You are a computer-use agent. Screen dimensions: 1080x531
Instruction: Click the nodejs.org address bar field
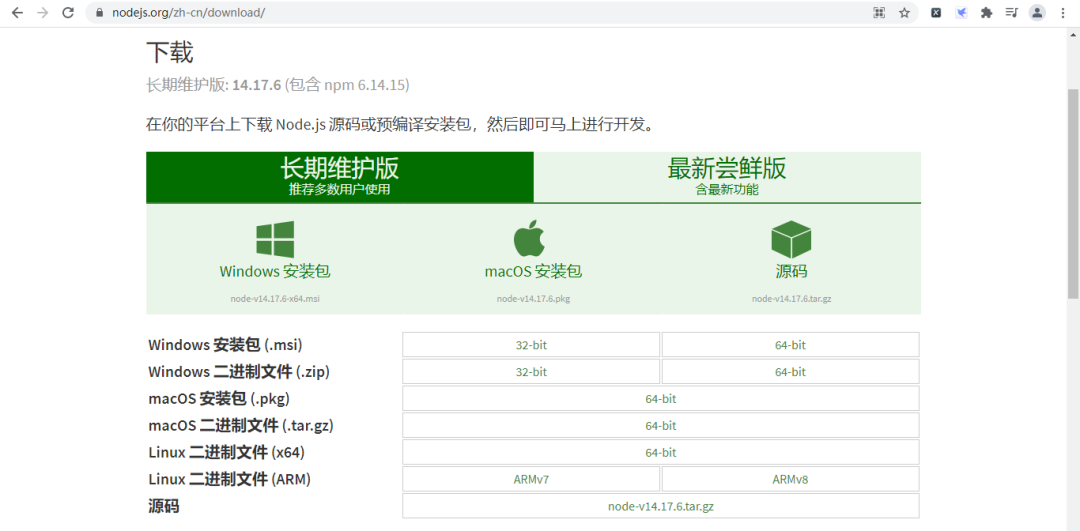click(x=450, y=13)
